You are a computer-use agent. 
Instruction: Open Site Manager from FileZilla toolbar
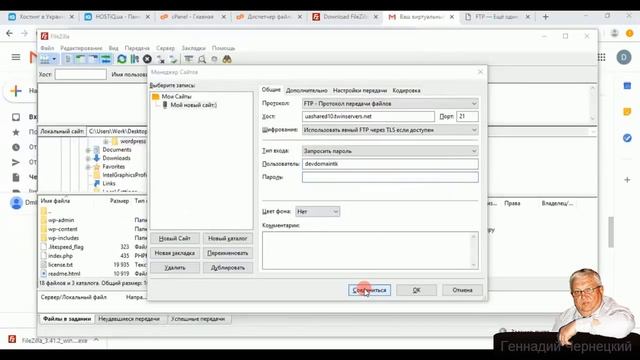tap(45, 59)
